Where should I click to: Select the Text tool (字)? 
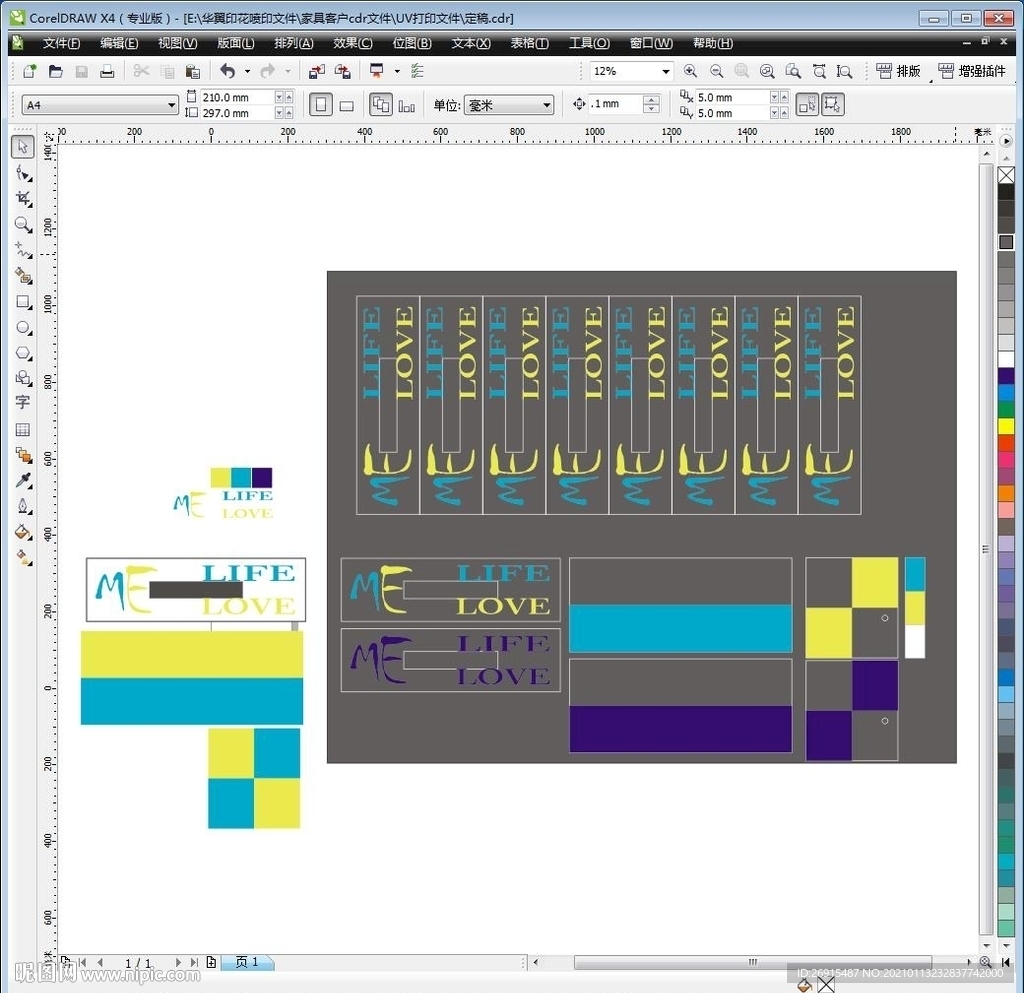click(23, 402)
